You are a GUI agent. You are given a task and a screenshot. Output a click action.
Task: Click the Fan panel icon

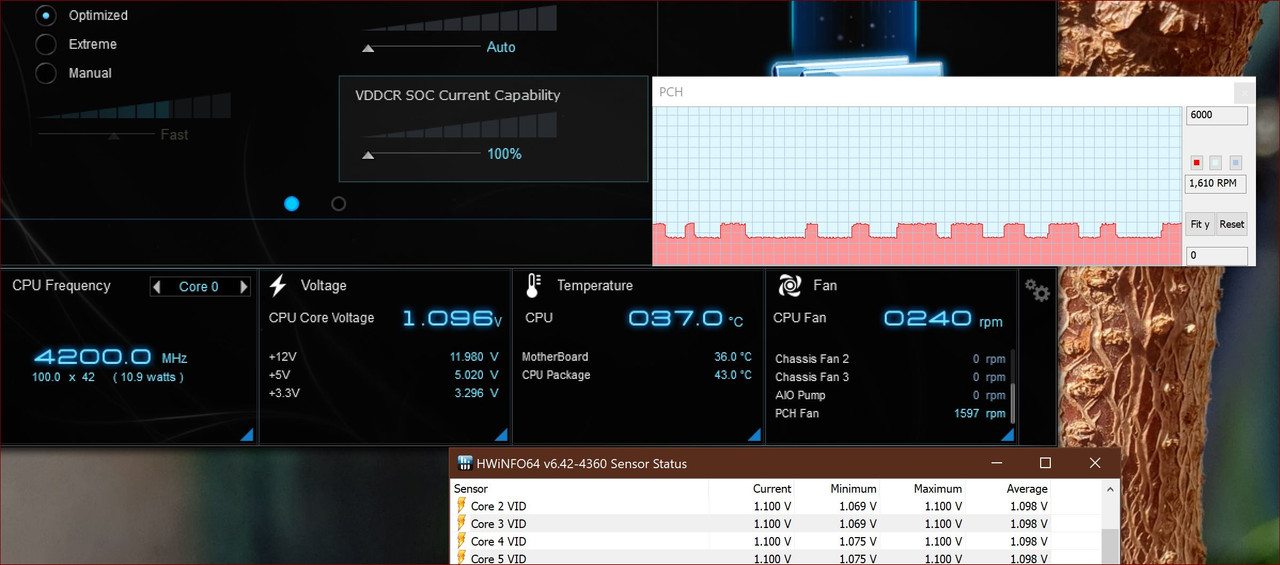(789, 285)
